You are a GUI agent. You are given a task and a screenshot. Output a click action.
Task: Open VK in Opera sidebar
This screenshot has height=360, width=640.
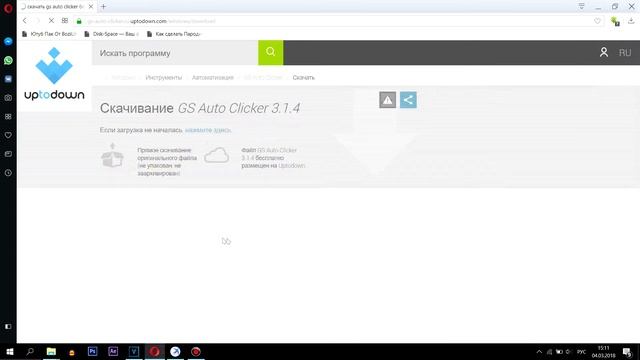8,79
